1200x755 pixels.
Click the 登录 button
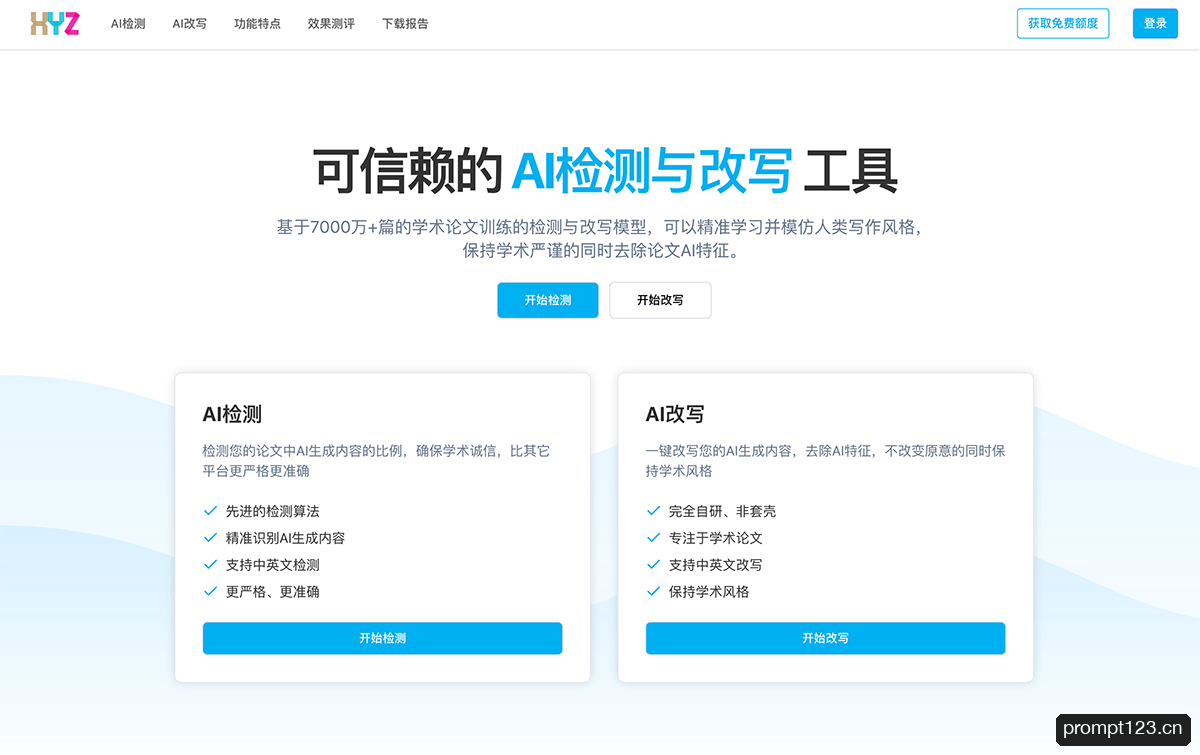[1155, 23]
